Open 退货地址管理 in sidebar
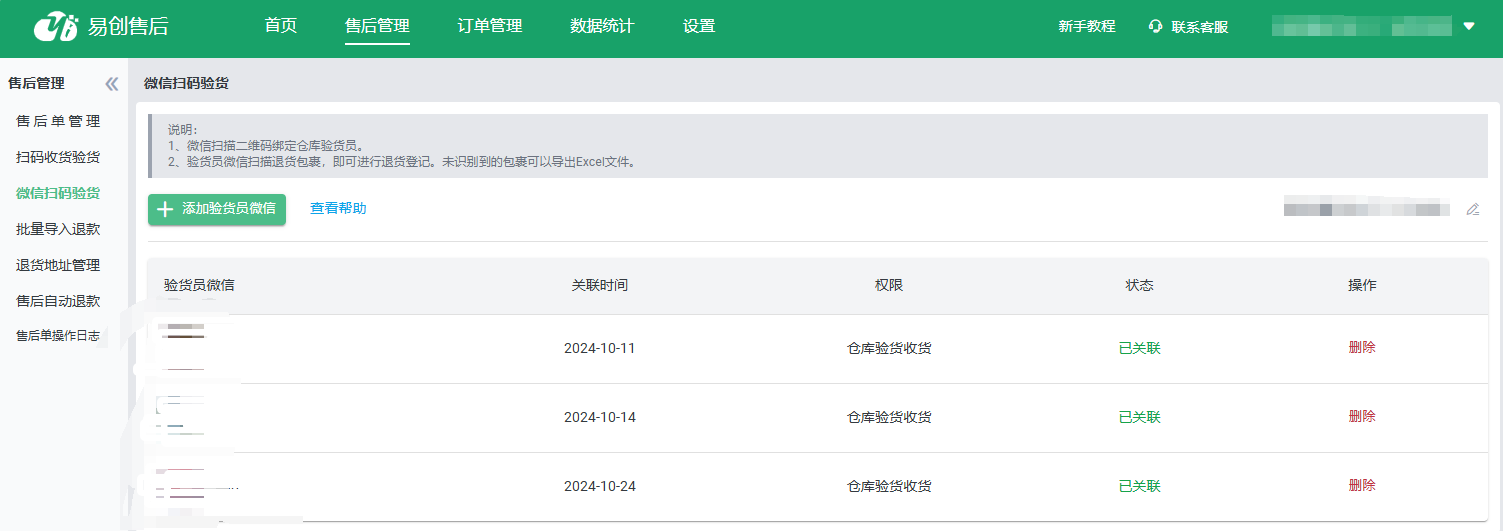This screenshot has height=531, width=1503. tap(58, 265)
